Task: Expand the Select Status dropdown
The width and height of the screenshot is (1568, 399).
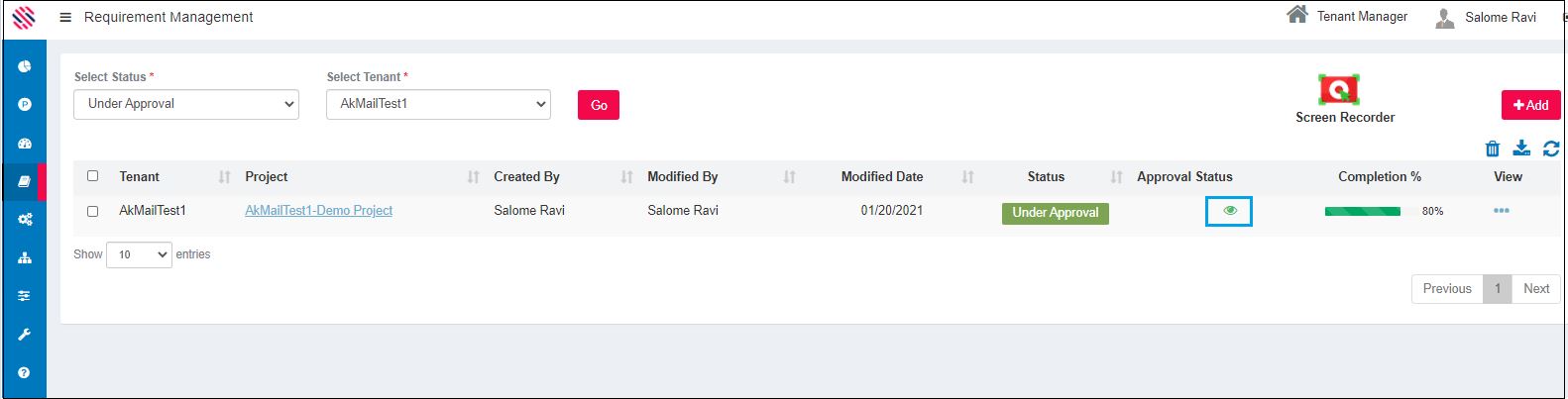Action: click(x=186, y=104)
